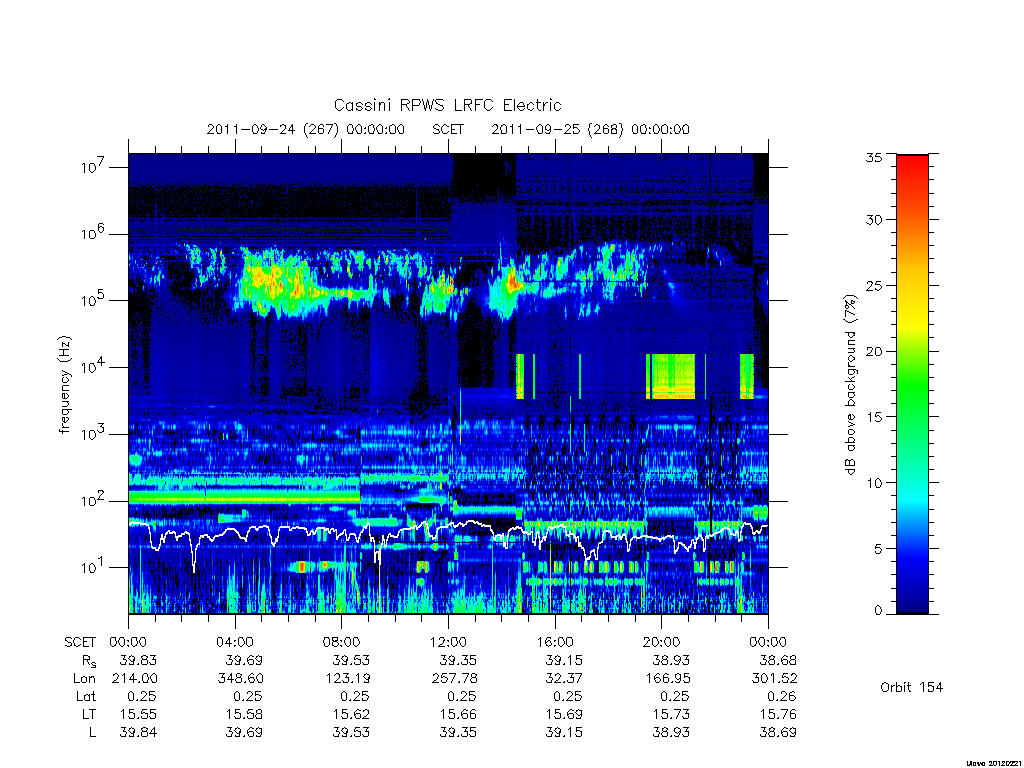1024x768 pixels.
Task: Click the SCET label between the dates
Action: [x=448, y=129]
